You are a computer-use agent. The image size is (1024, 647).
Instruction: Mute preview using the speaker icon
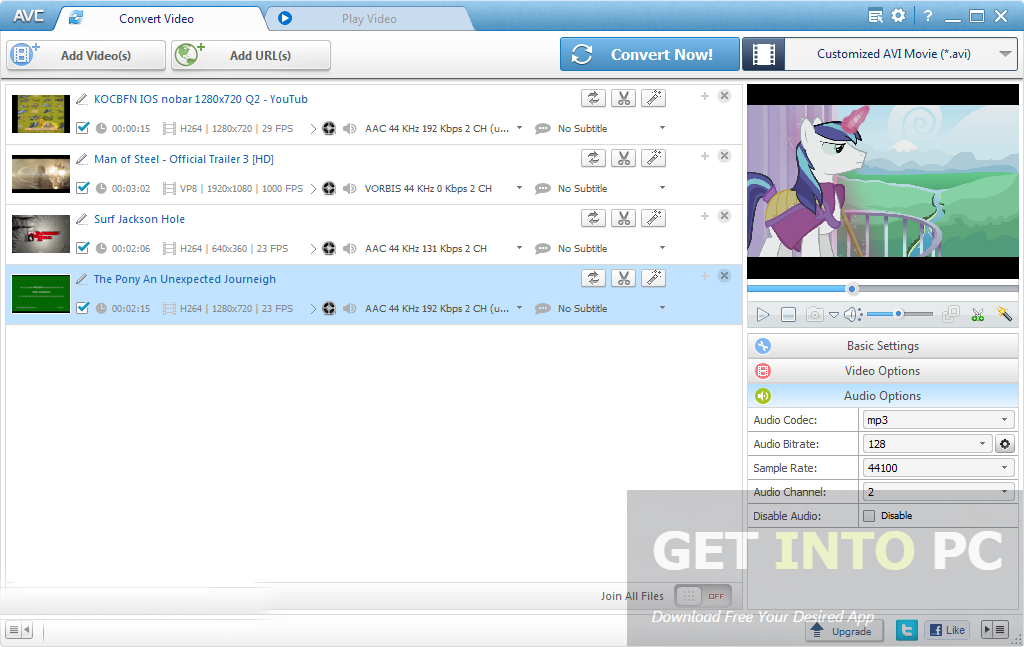[x=852, y=315]
